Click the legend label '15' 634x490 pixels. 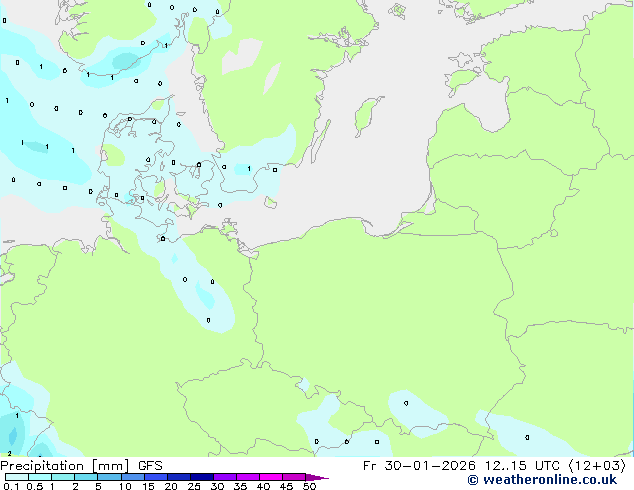pyautogui.click(x=148, y=486)
